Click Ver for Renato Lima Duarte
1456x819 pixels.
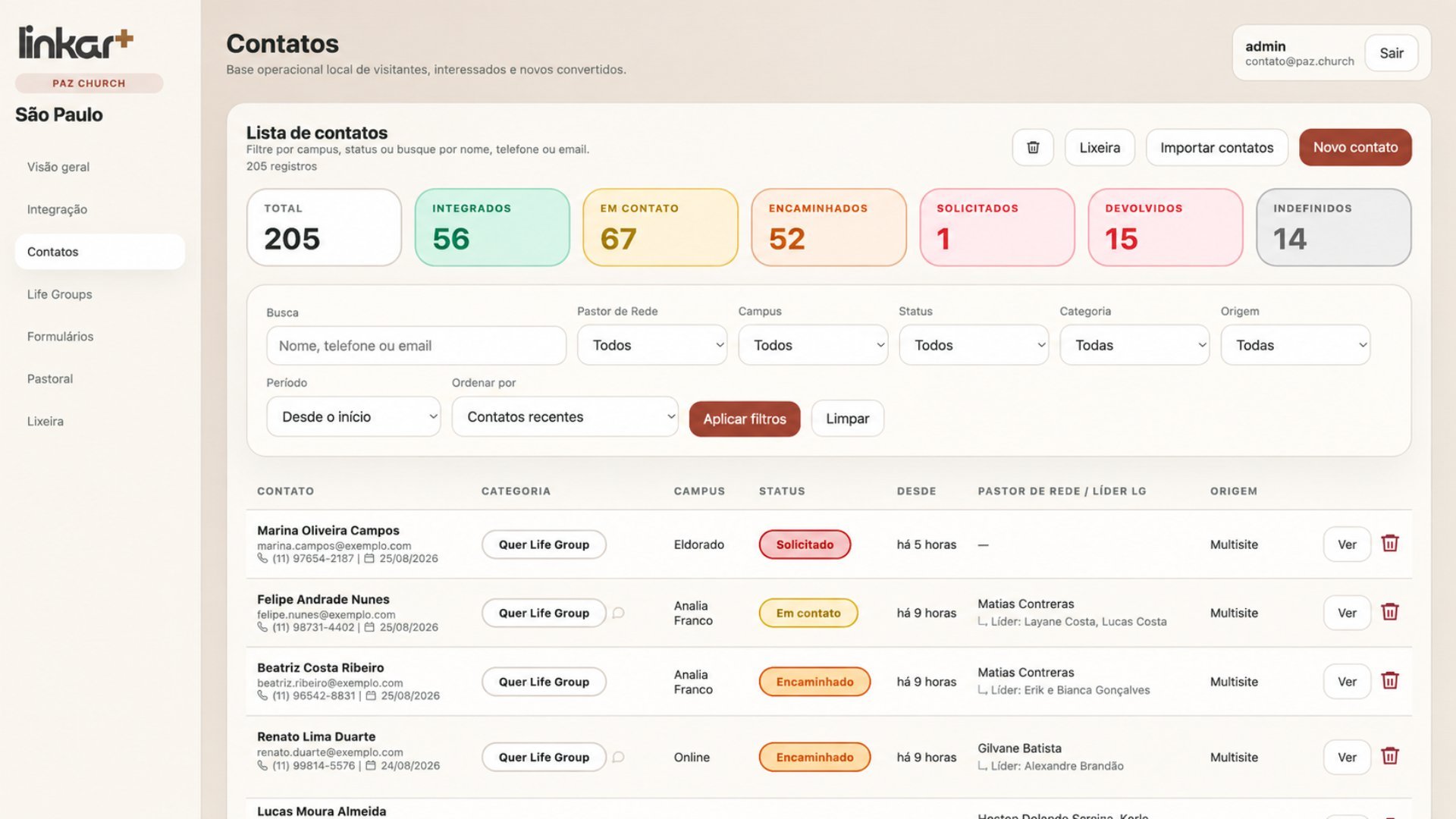[1347, 757]
